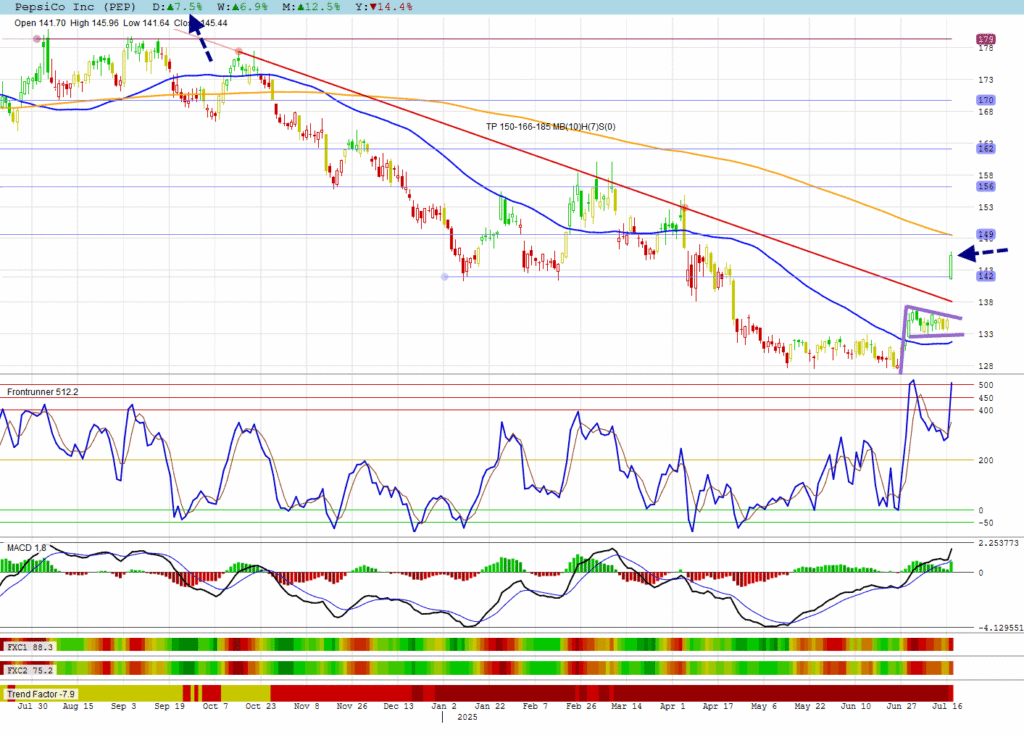The image size is (1024, 735).
Task: Click the 168 price axis label
Action: [x=985, y=112]
